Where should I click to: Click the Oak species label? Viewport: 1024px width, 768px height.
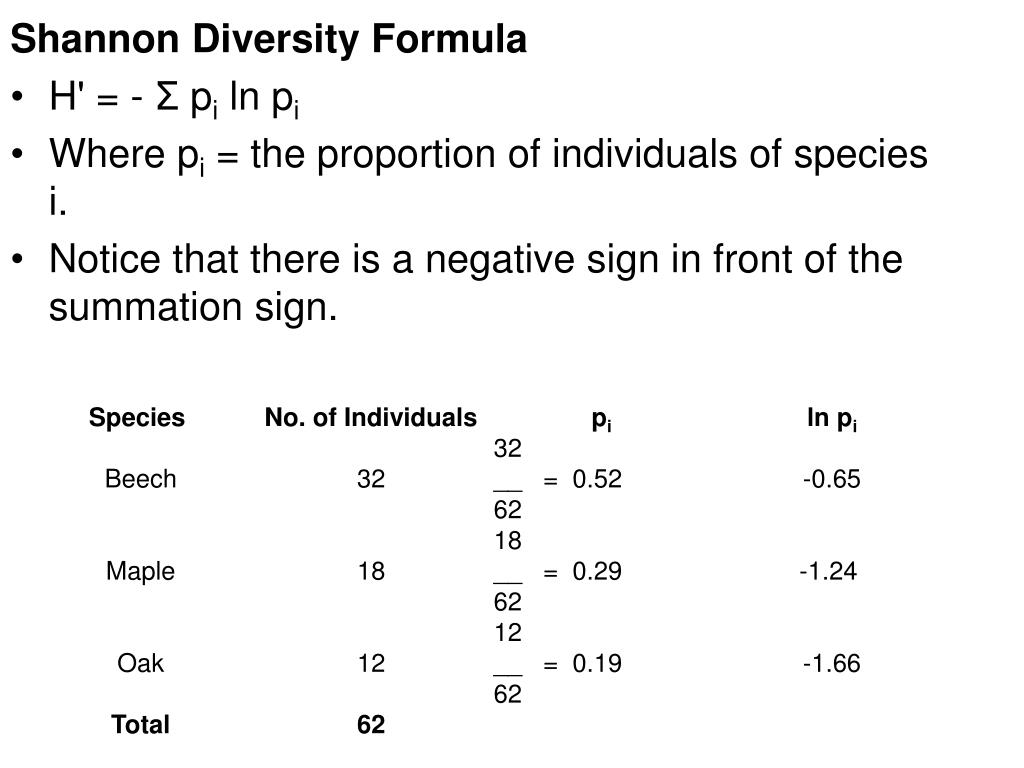(140, 664)
